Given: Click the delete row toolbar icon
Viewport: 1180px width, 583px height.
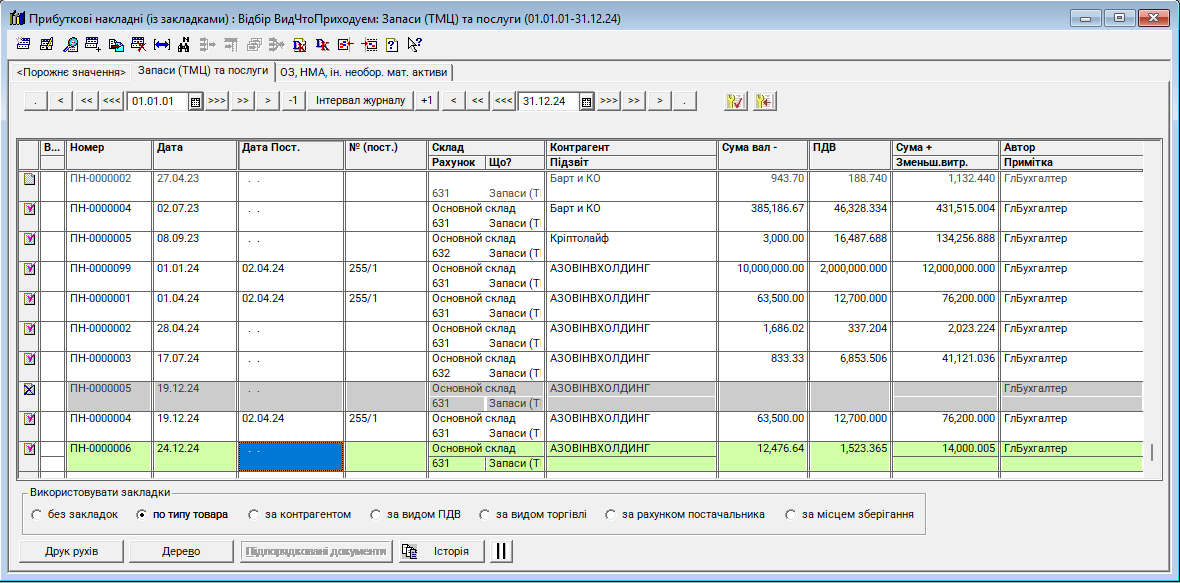Looking at the screenshot, I should 138,44.
